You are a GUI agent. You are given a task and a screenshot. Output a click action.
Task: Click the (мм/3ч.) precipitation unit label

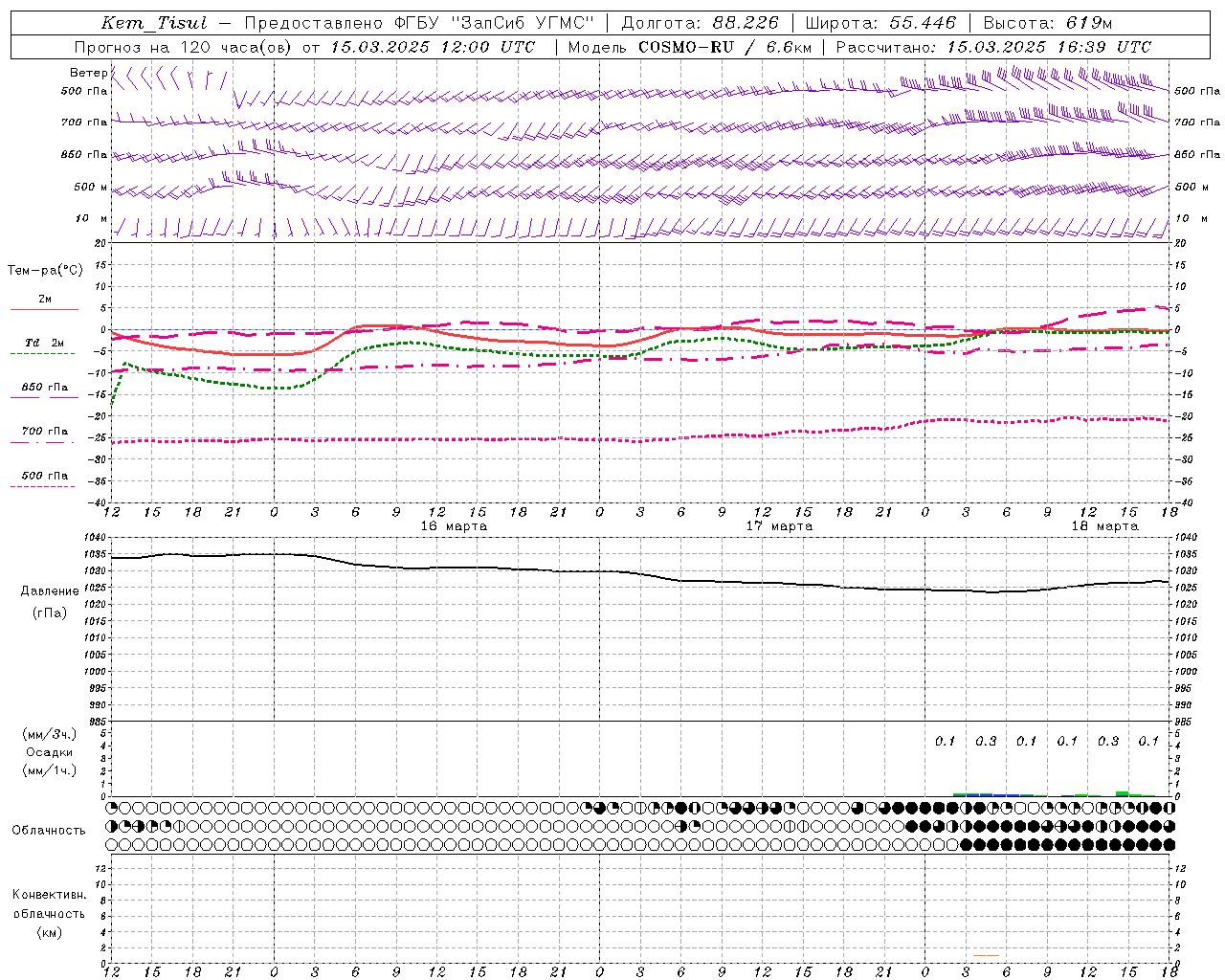click(x=50, y=734)
